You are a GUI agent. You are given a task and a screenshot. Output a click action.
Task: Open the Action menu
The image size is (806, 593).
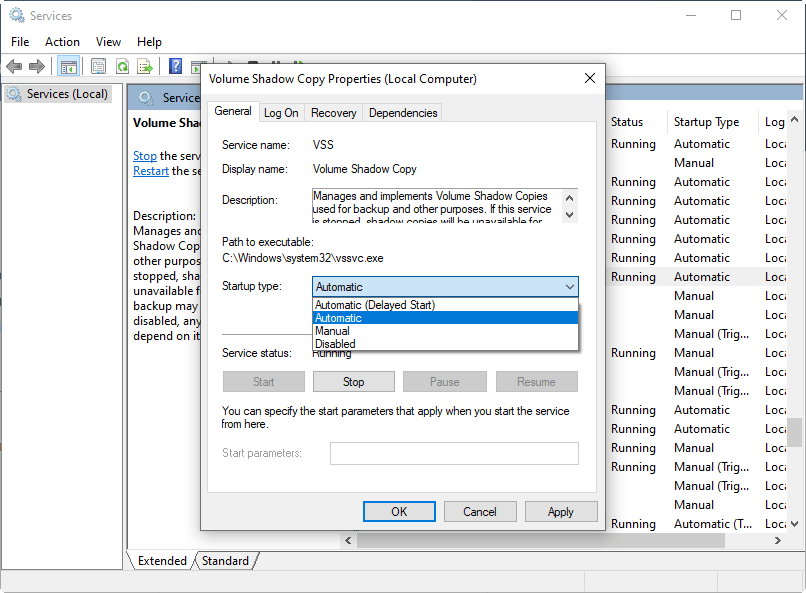tap(62, 42)
